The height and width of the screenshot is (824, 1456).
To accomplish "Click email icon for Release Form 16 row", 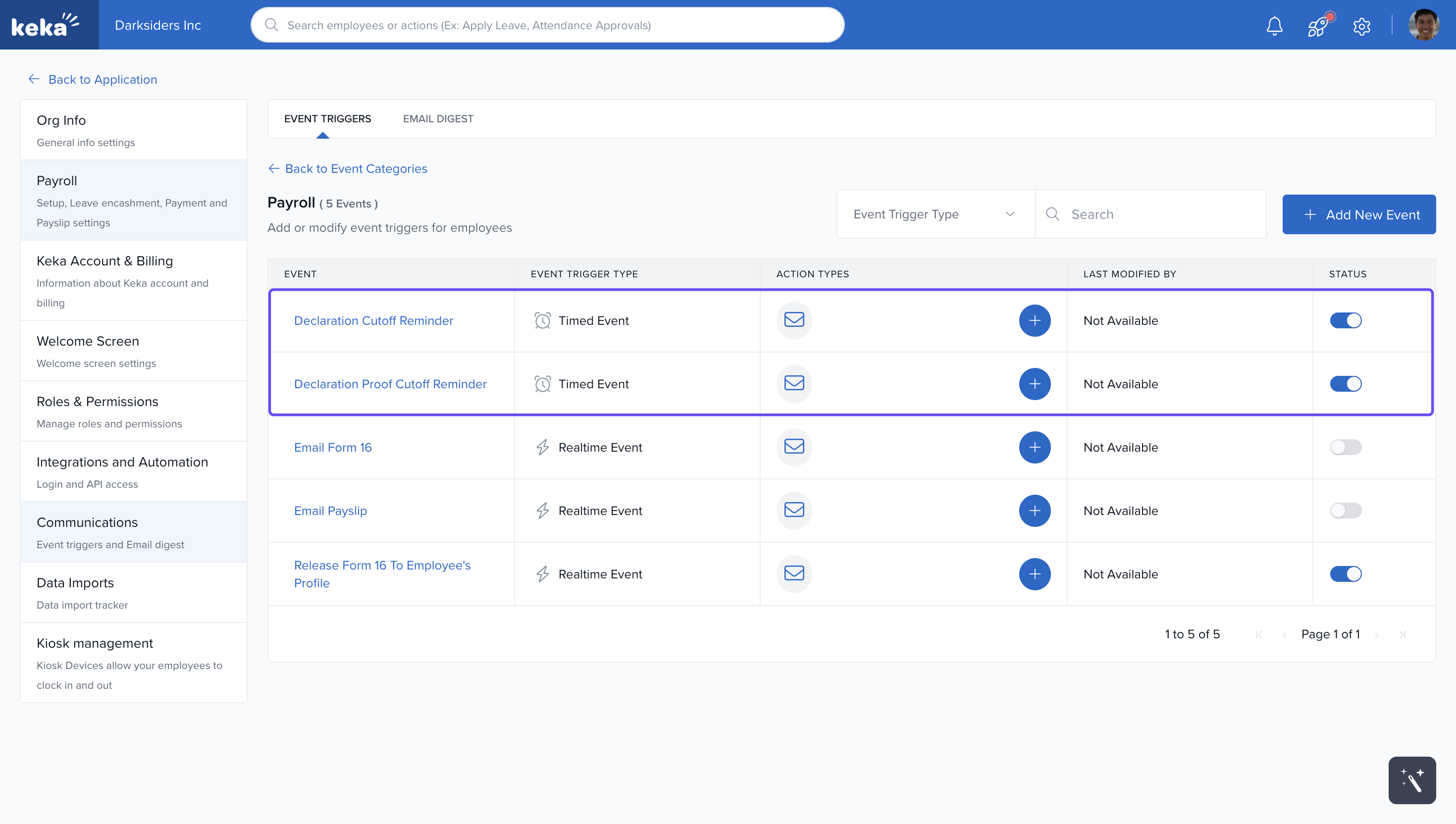I will pos(794,573).
